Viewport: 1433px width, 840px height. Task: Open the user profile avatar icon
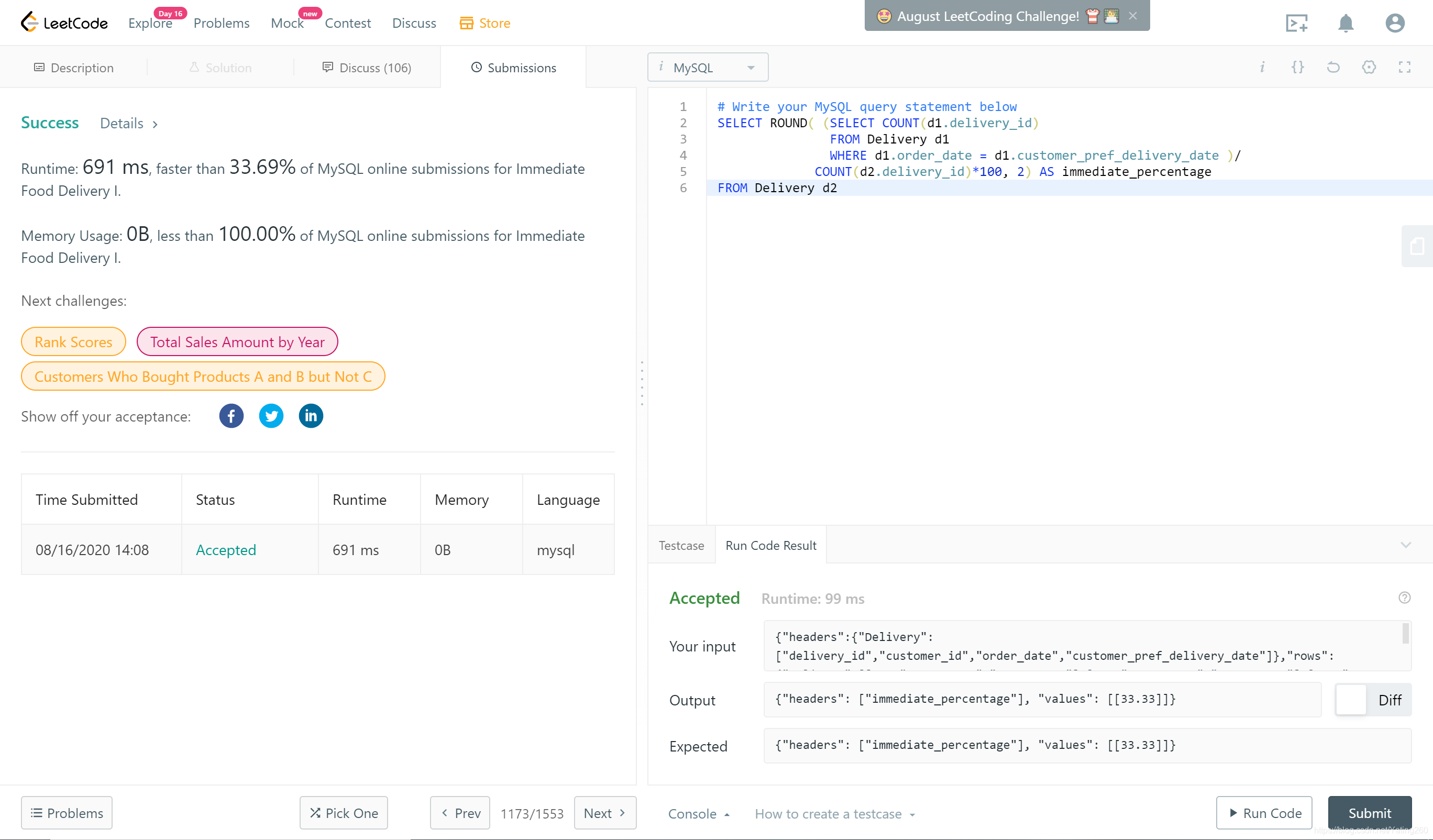click(1394, 24)
